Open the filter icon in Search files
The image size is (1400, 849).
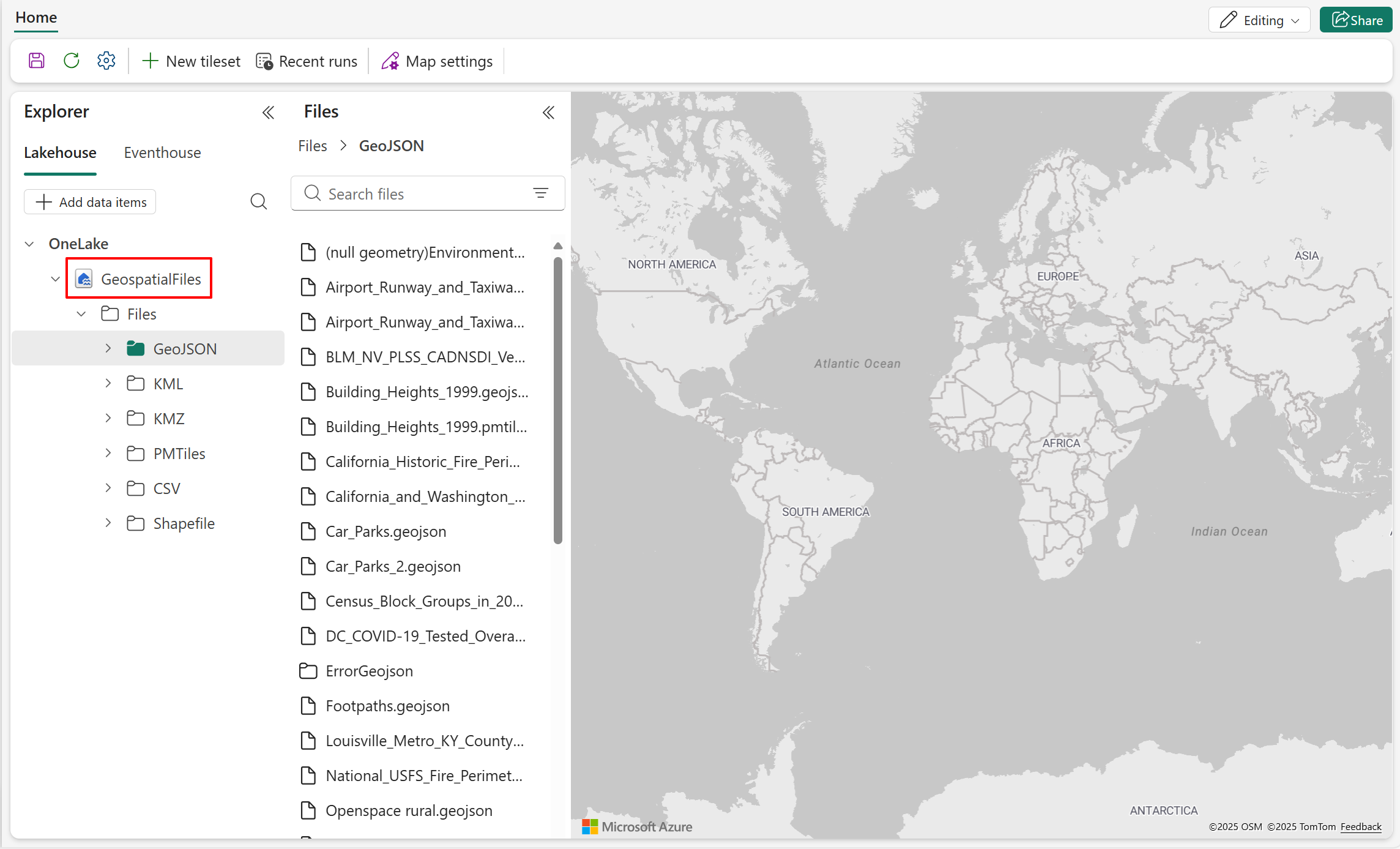coord(541,193)
